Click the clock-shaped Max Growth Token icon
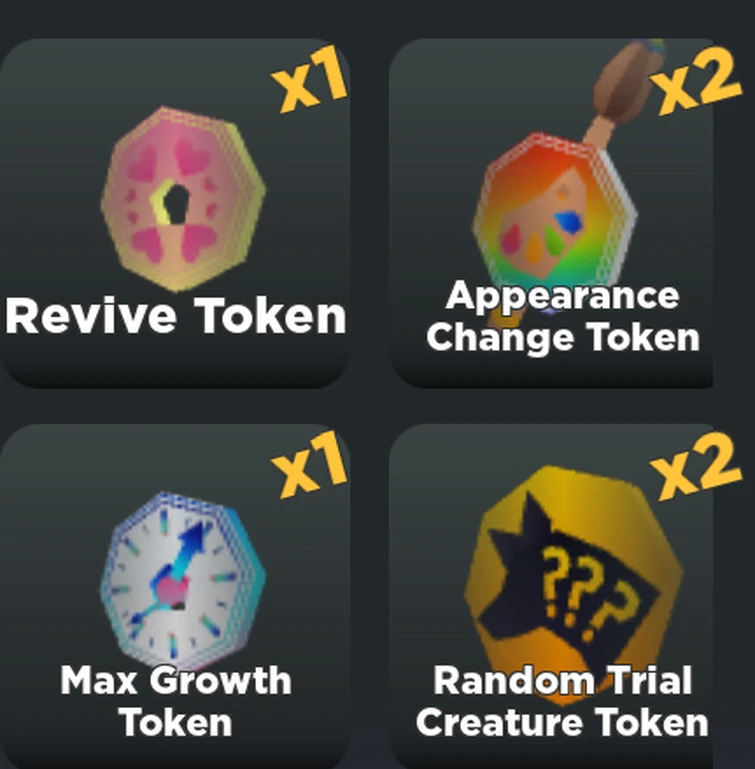The height and width of the screenshot is (769, 755). point(183,581)
